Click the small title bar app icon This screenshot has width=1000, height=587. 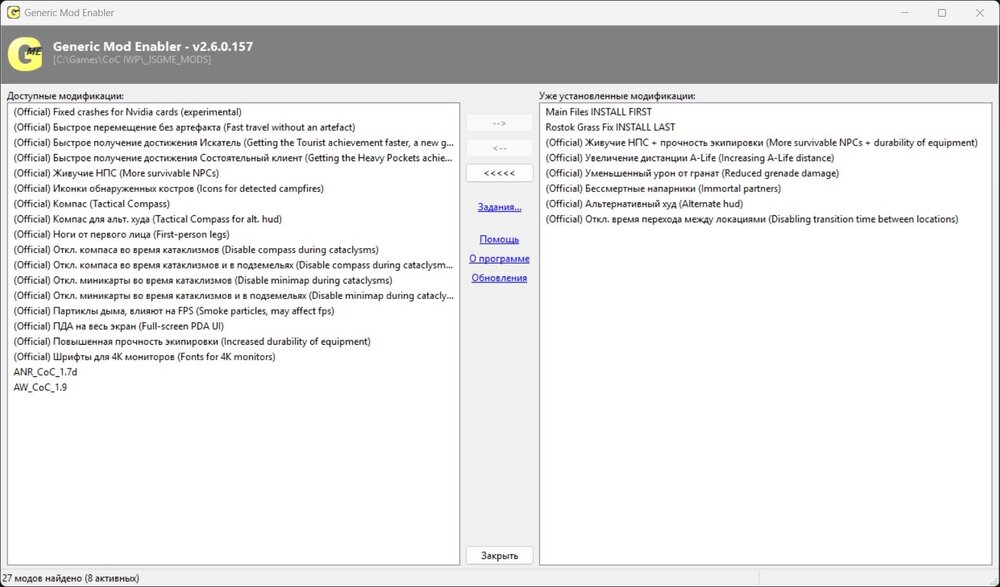tap(13, 12)
